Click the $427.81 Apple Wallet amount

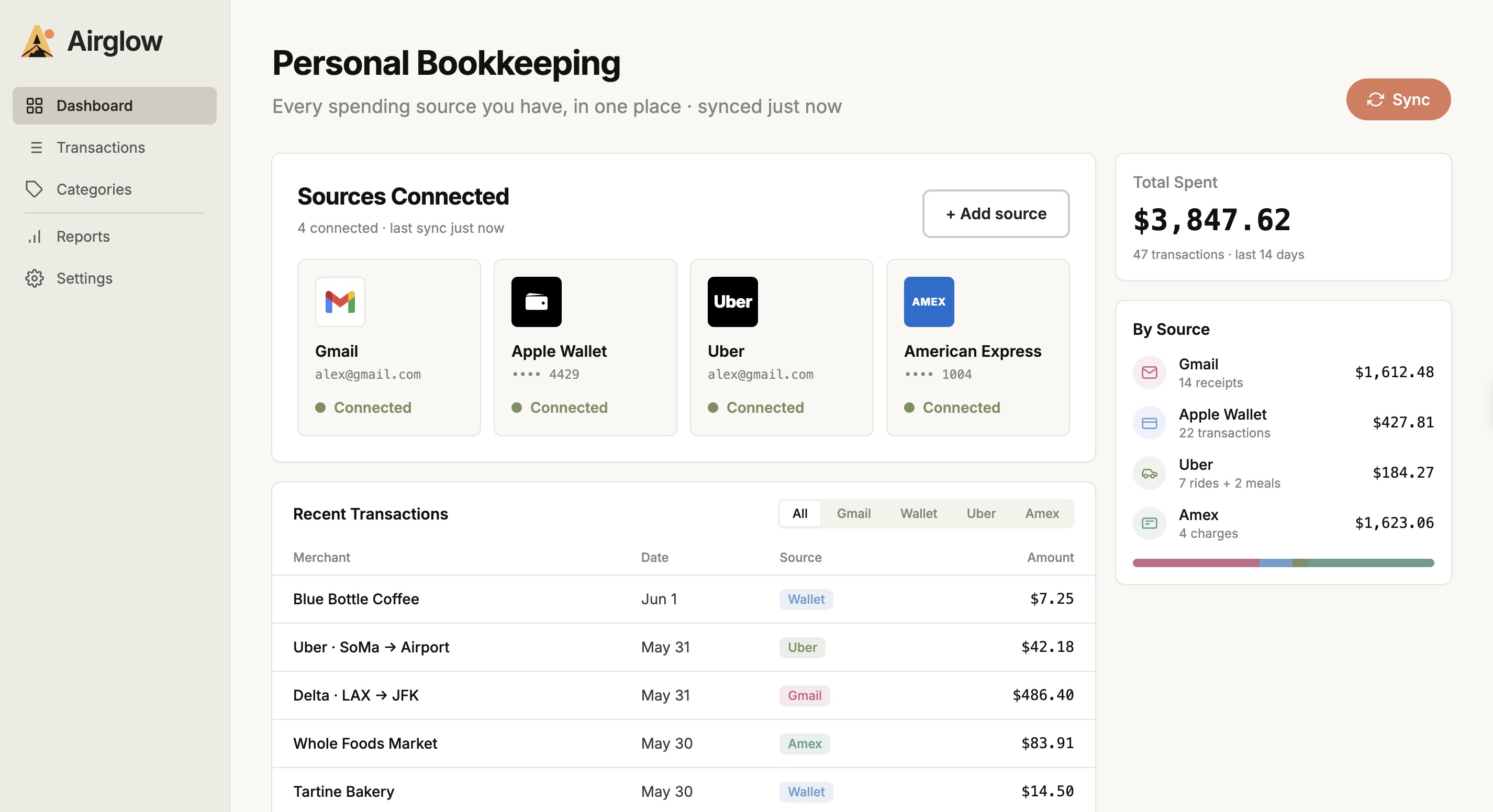coord(1403,423)
